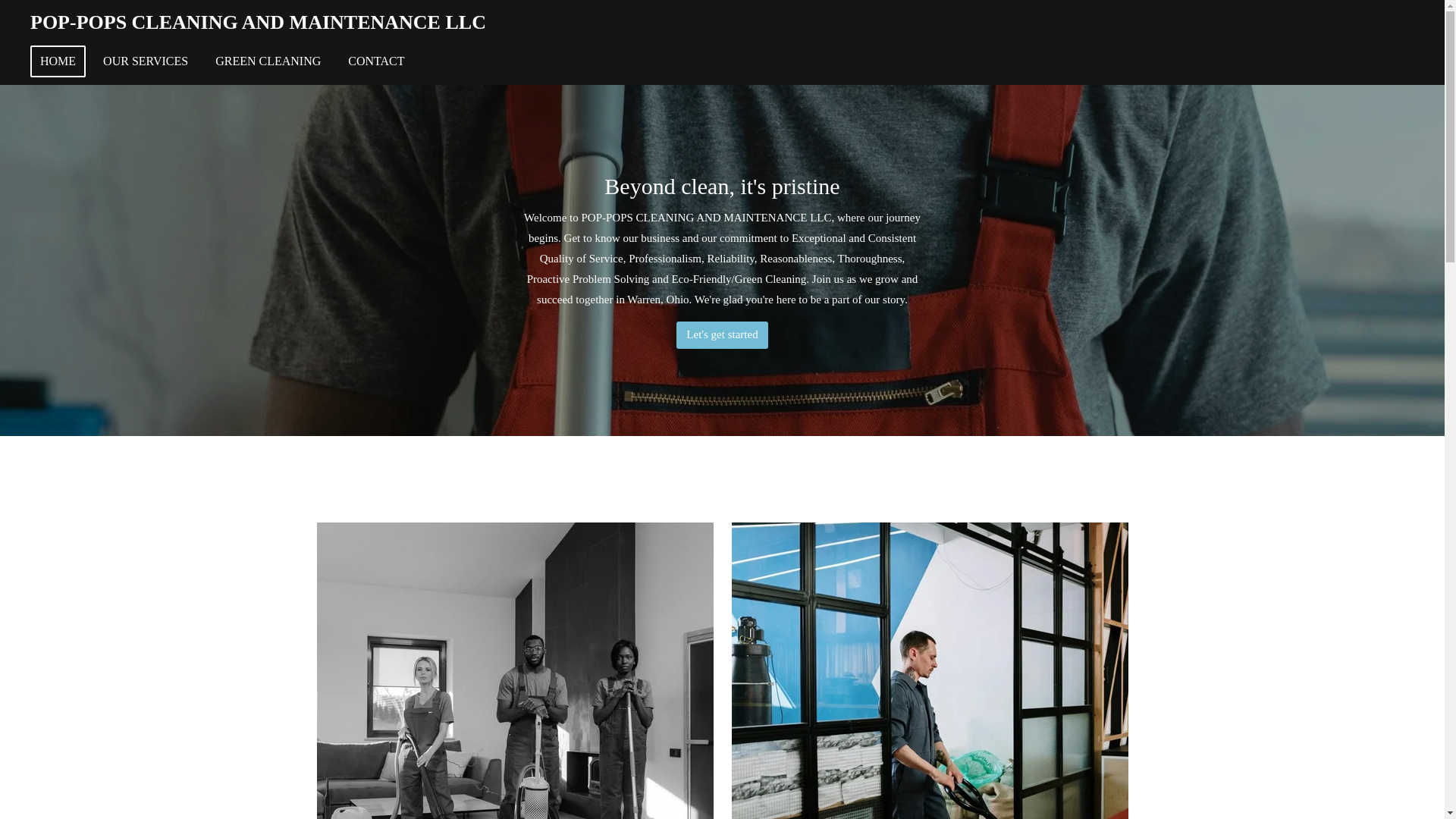
Task: Open the GREEN CLEANING menu item
Action: [x=268, y=61]
